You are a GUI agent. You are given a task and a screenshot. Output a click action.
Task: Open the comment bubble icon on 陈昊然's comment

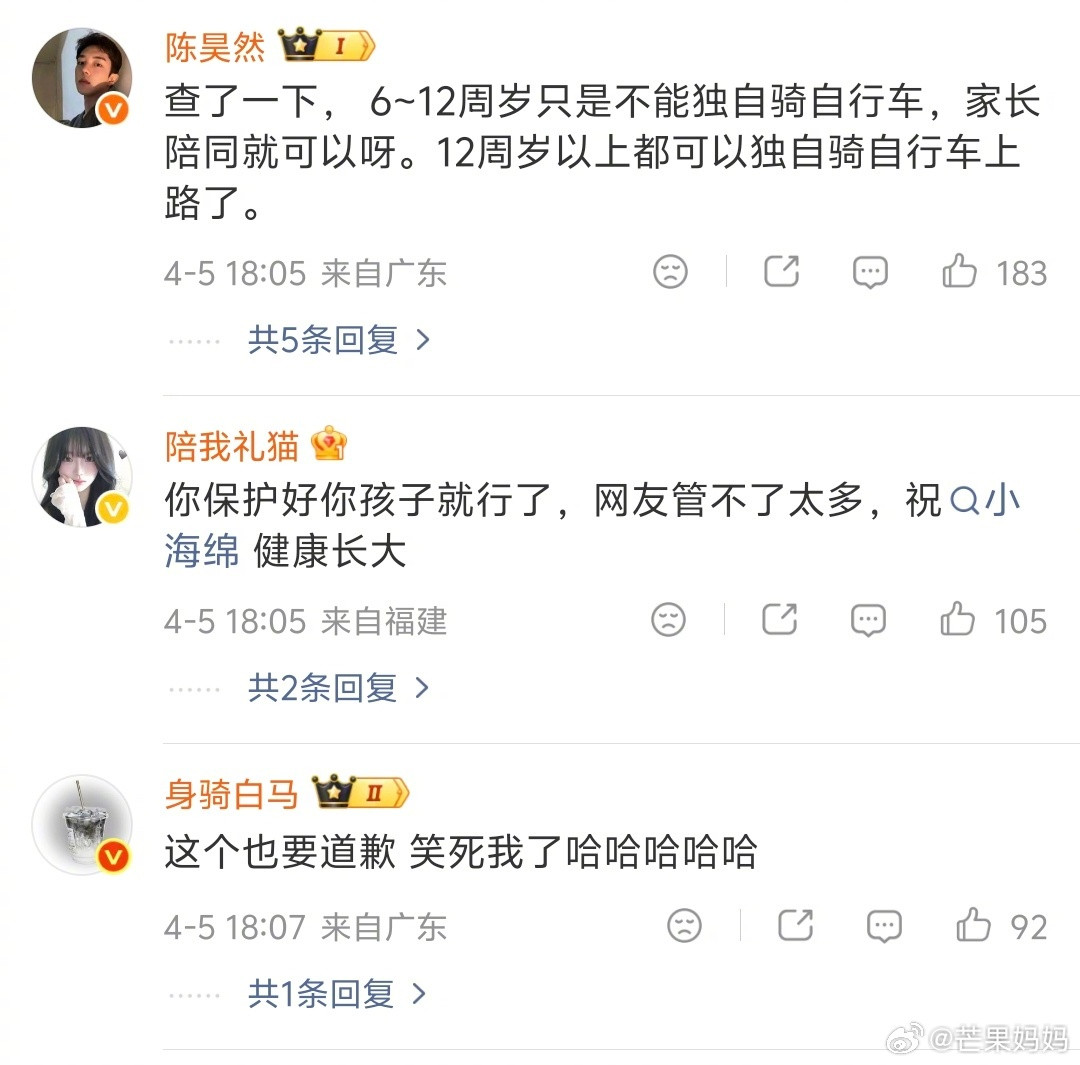click(x=869, y=271)
